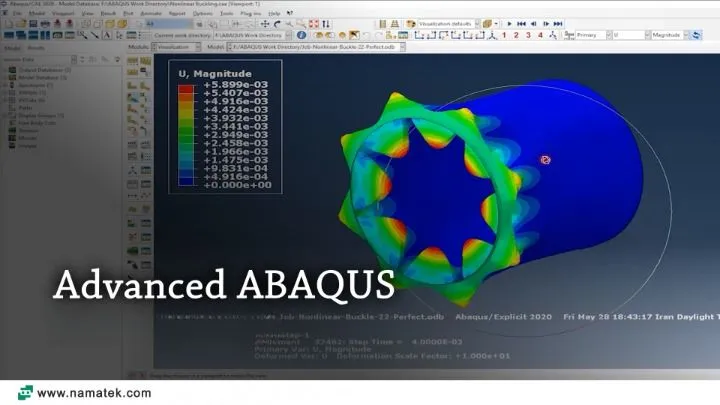Open the Visualization defaults dropdown

click(x=448, y=23)
